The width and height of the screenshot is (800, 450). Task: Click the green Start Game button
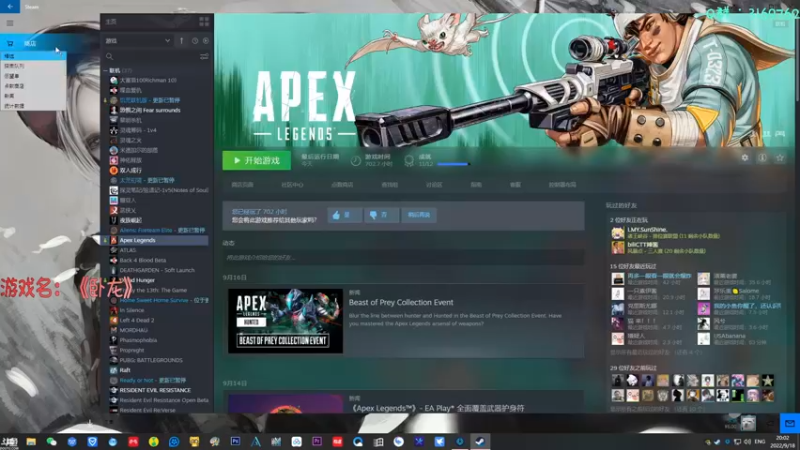pyautogui.click(x=257, y=160)
